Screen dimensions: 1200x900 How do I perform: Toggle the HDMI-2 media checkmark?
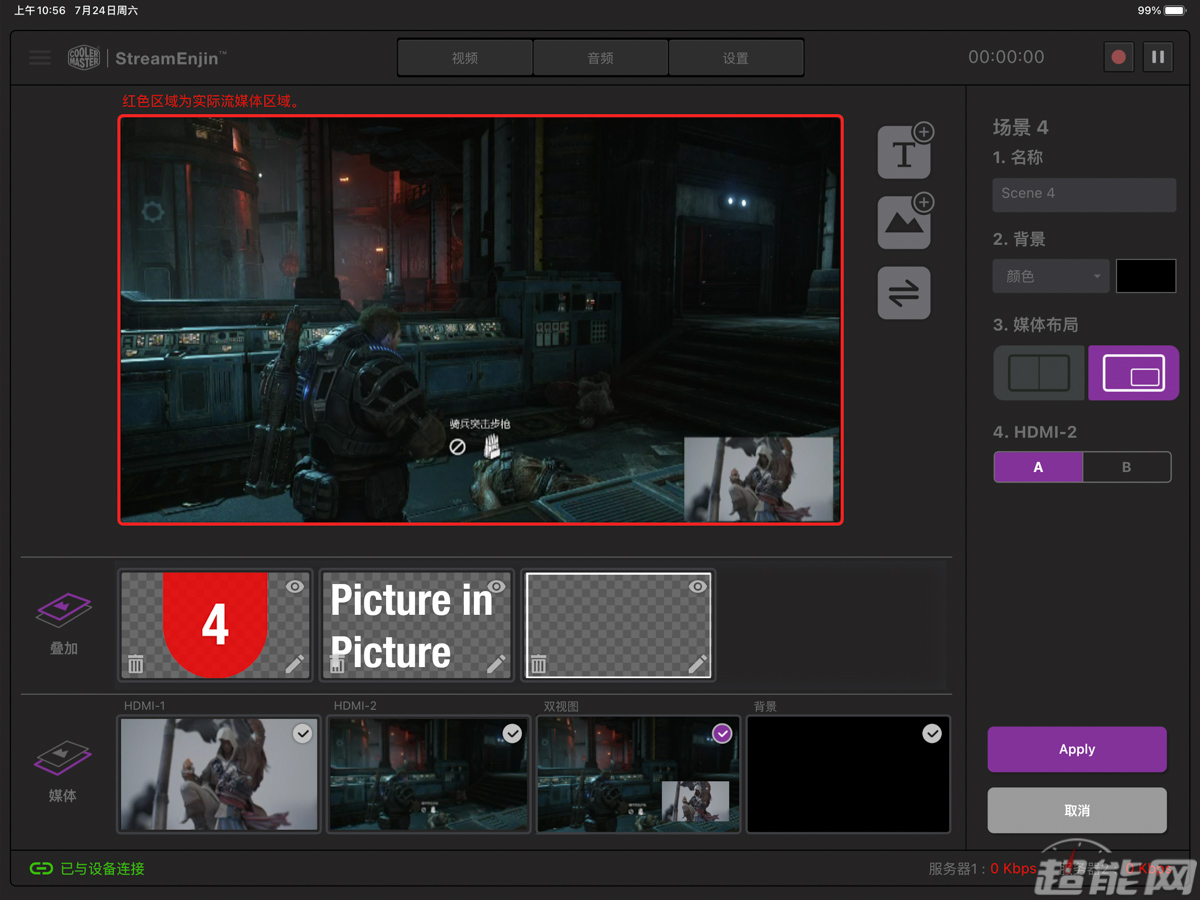click(512, 734)
